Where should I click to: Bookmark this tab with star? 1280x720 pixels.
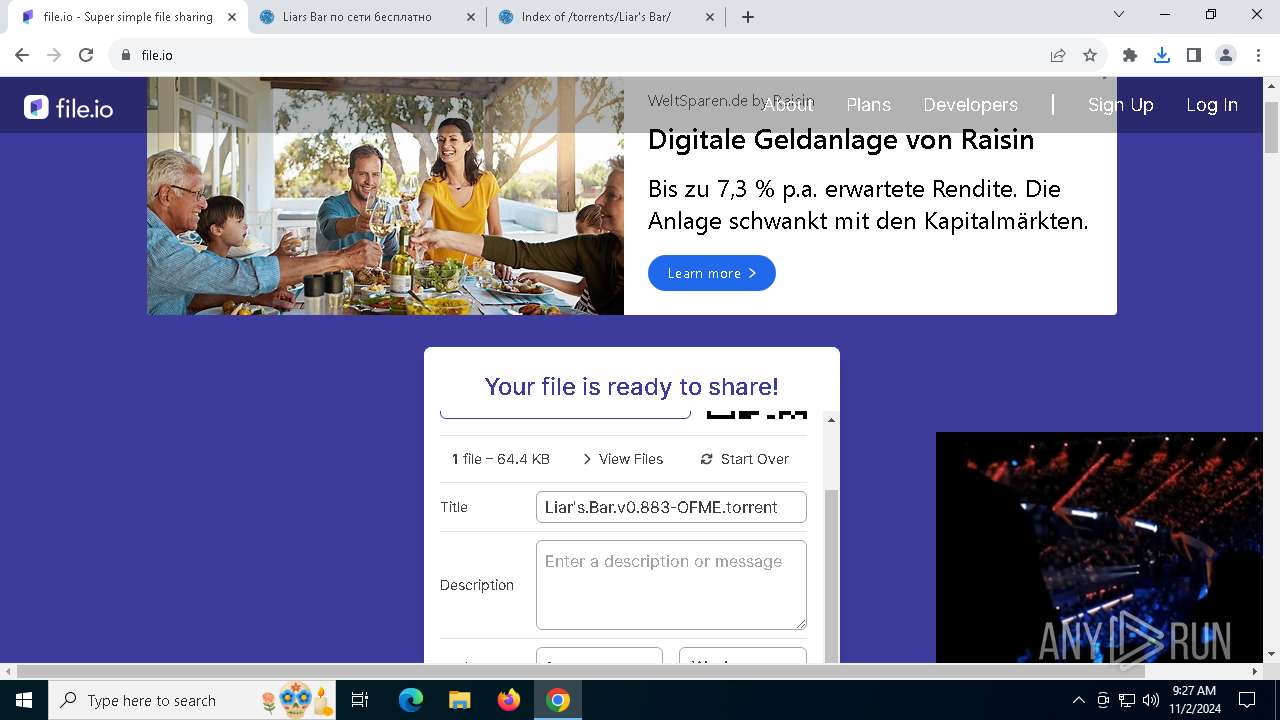tap(1090, 55)
